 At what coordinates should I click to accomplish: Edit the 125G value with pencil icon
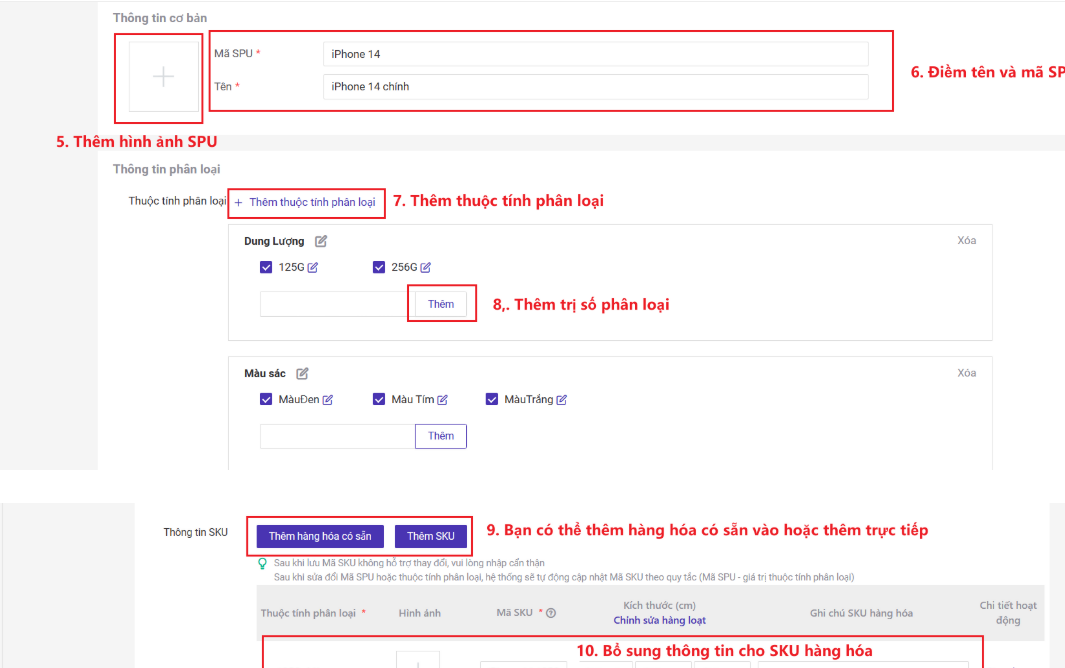pos(313,267)
